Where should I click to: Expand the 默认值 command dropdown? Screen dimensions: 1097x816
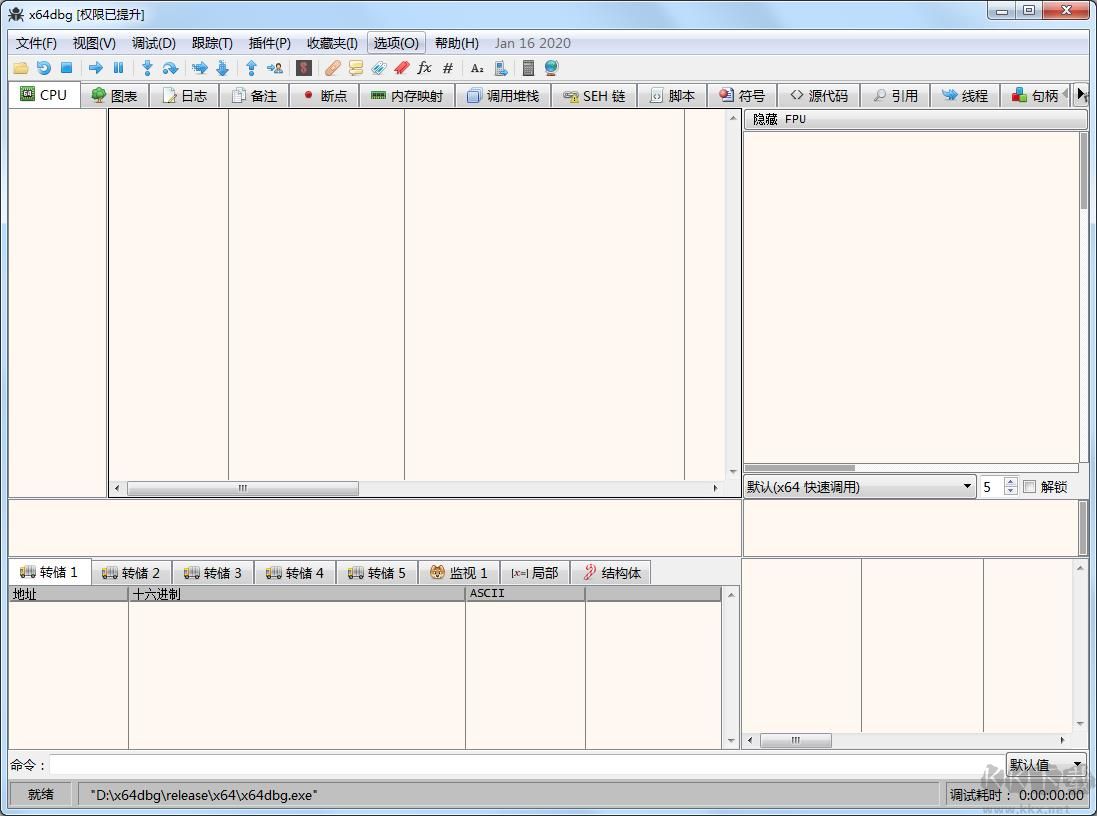(x=1045, y=765)
